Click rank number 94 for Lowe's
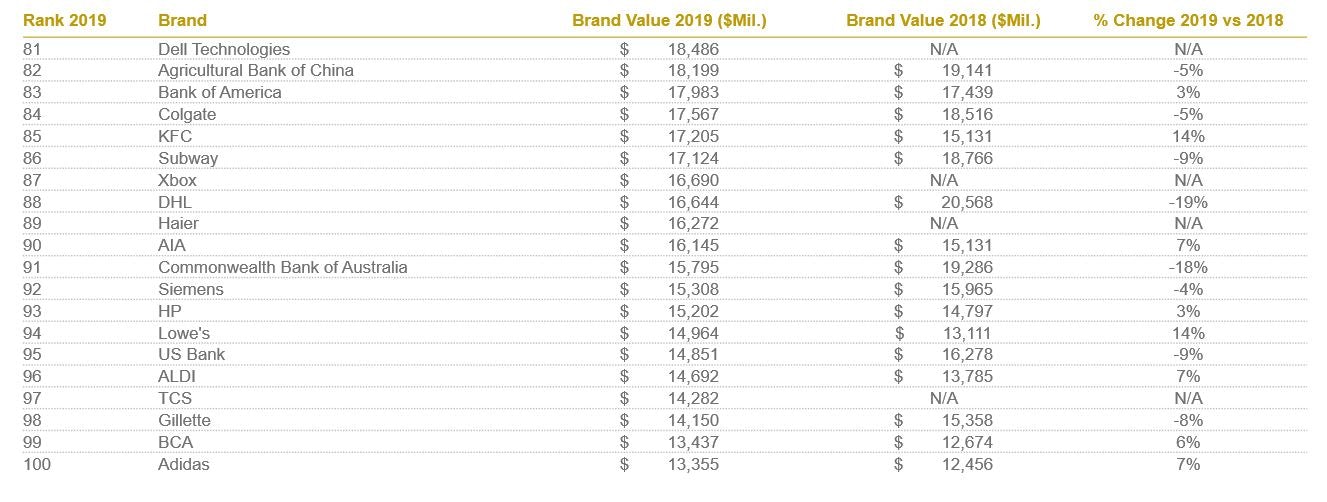This screenshot has width=1327, height=502. point(32,334)
